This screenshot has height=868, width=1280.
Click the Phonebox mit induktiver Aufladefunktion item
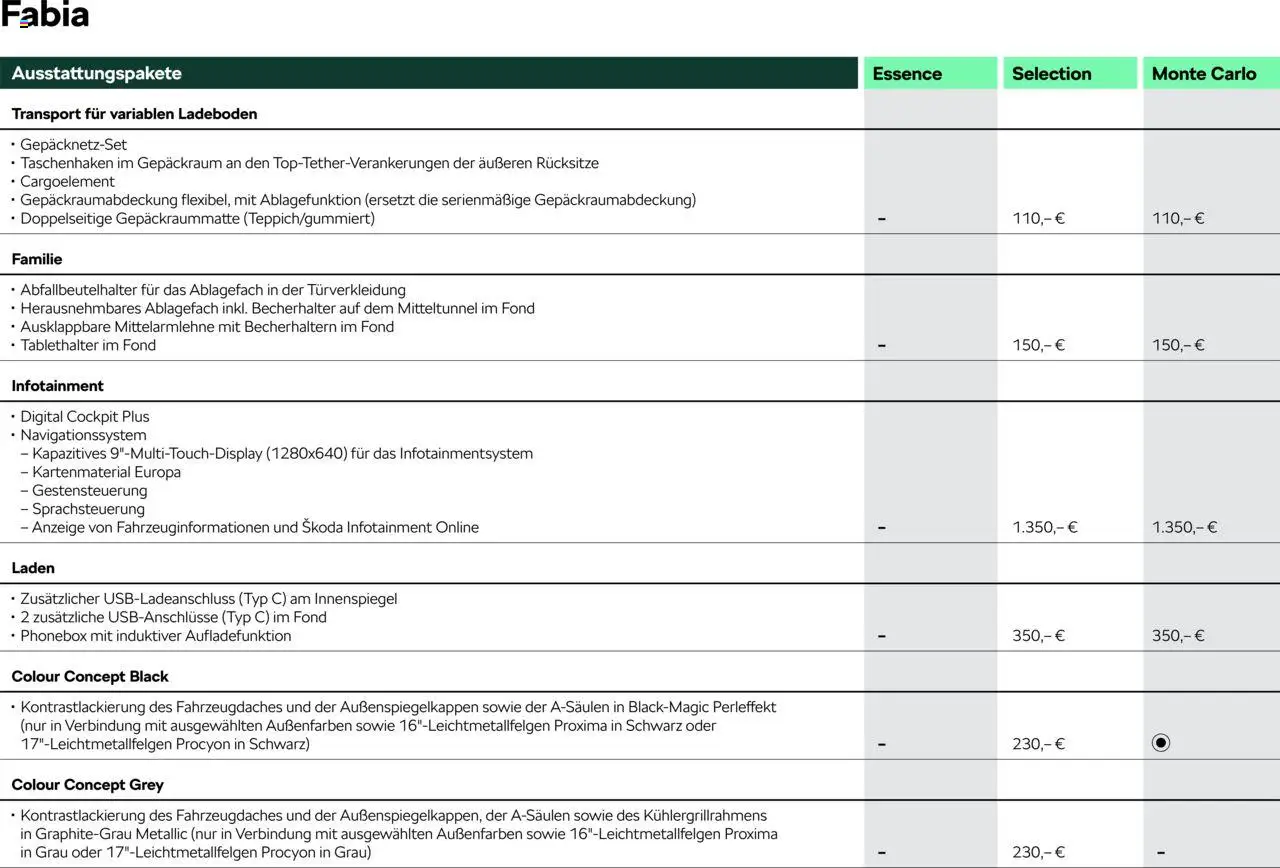point(156,636)
